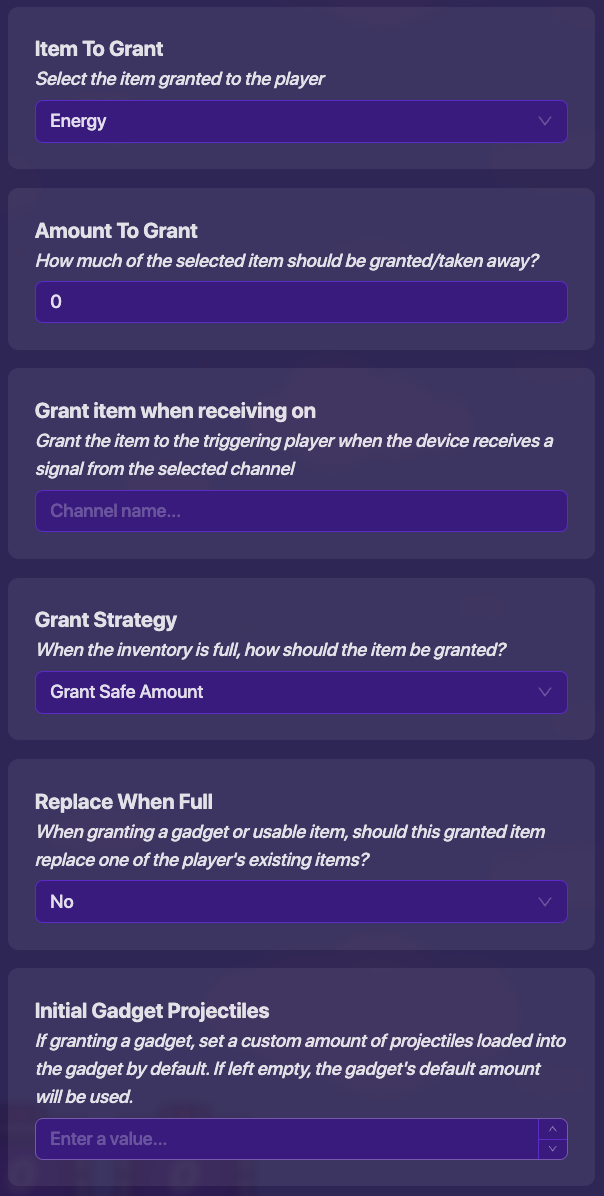604x1196 pixels.
Task: Click the Channel name input field
Action: 300,511
